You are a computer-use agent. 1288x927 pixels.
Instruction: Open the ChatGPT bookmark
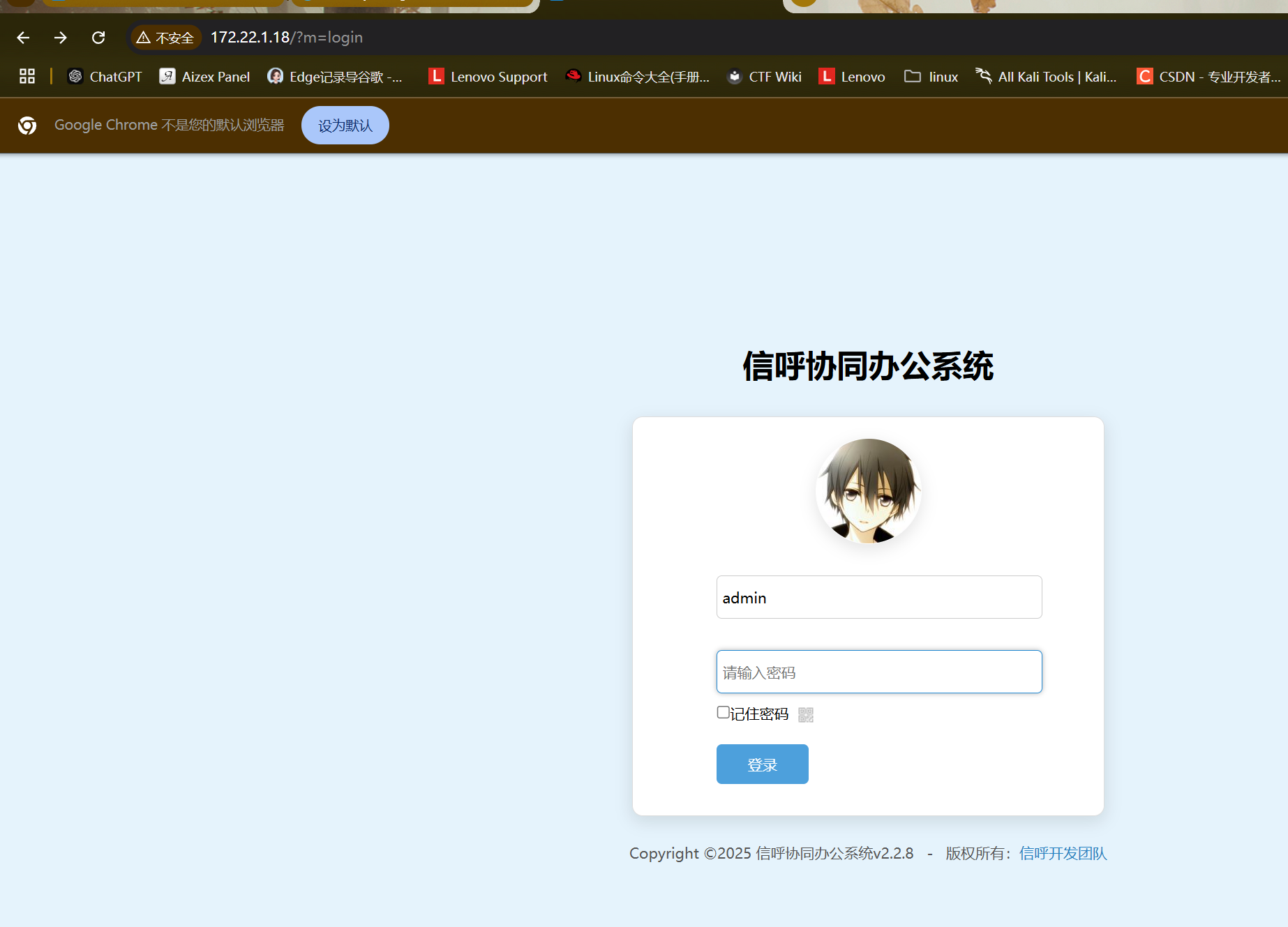(x=105, y=77)
